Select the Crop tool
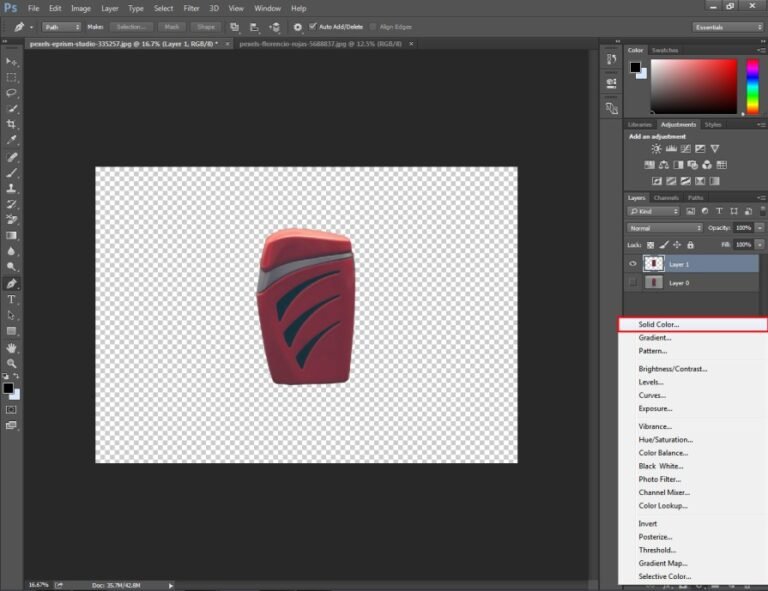This screenshot has width=768, height=591. 11,124
